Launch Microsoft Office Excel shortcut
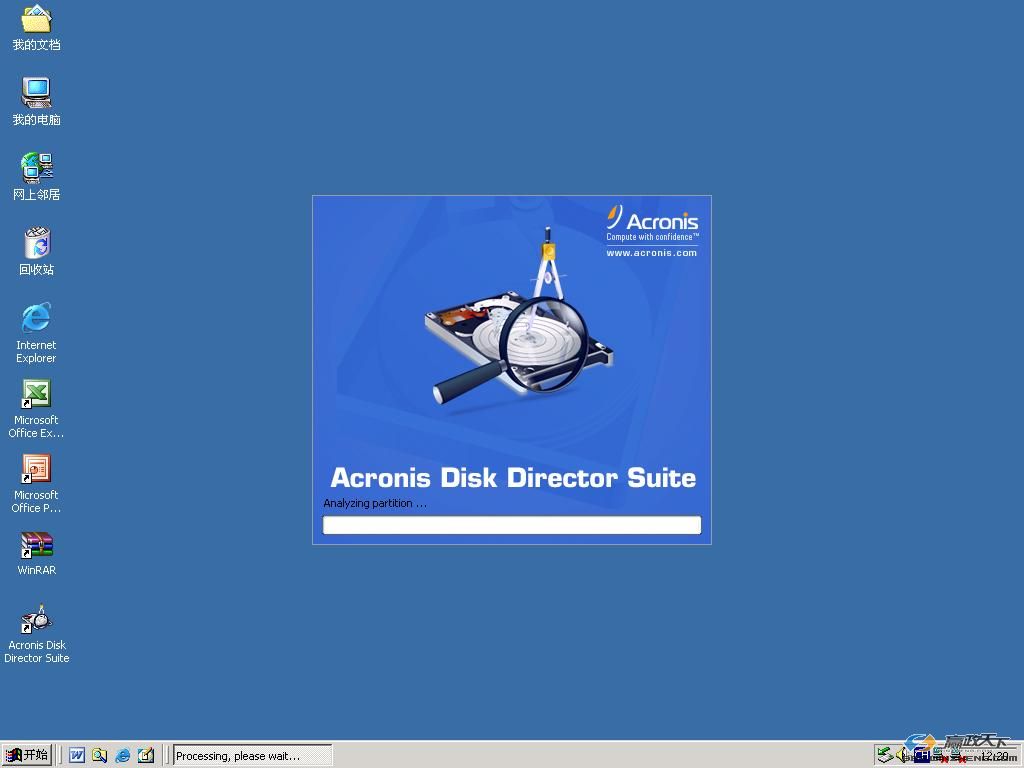Viewport: 1024px width, 768px height. point(37,395)
